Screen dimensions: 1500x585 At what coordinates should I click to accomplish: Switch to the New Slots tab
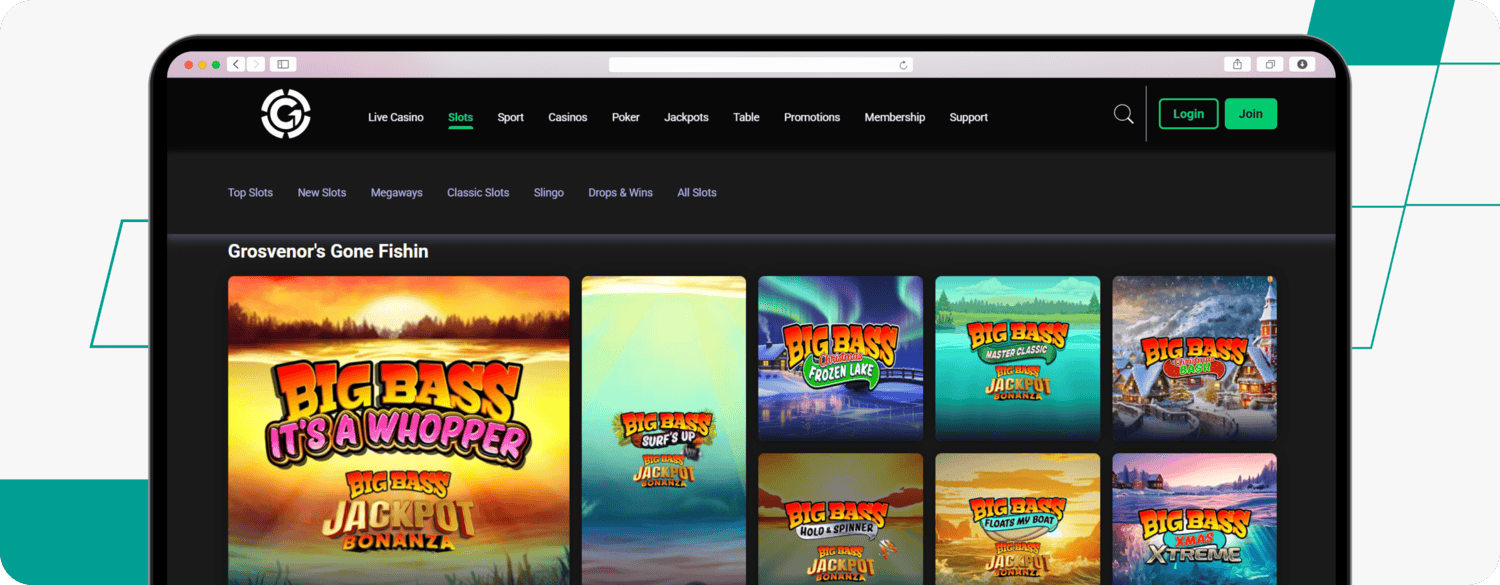[322, 192]
